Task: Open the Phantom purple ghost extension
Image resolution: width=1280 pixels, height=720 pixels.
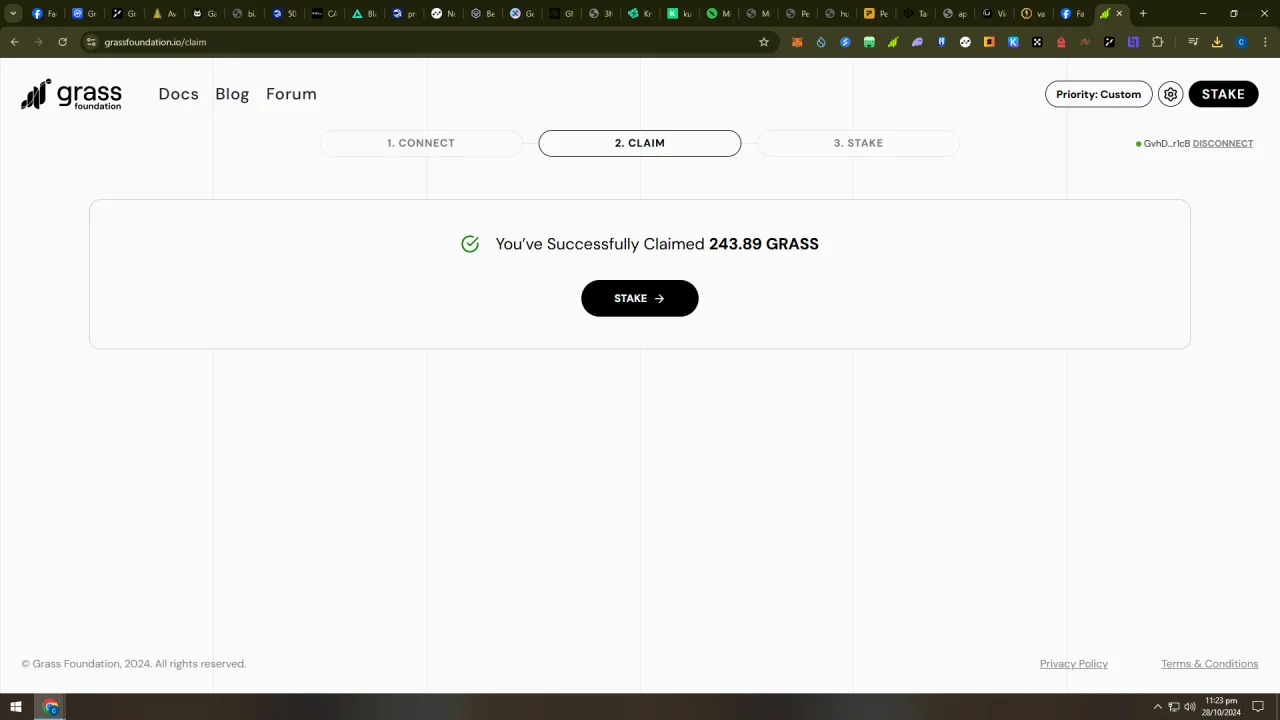Action: pyautogui.click(x=917, y=42)
